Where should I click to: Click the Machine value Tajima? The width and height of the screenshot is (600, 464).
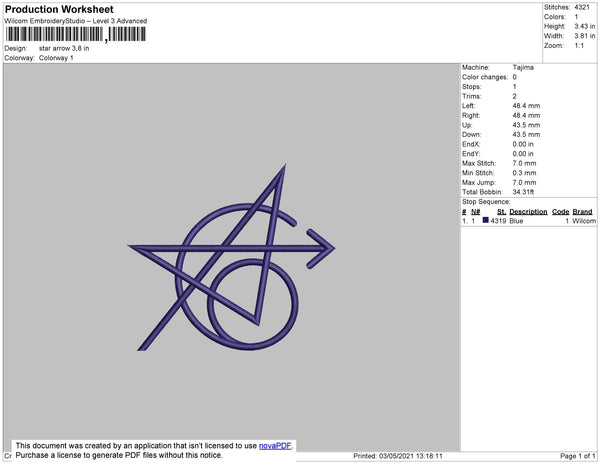523,67
